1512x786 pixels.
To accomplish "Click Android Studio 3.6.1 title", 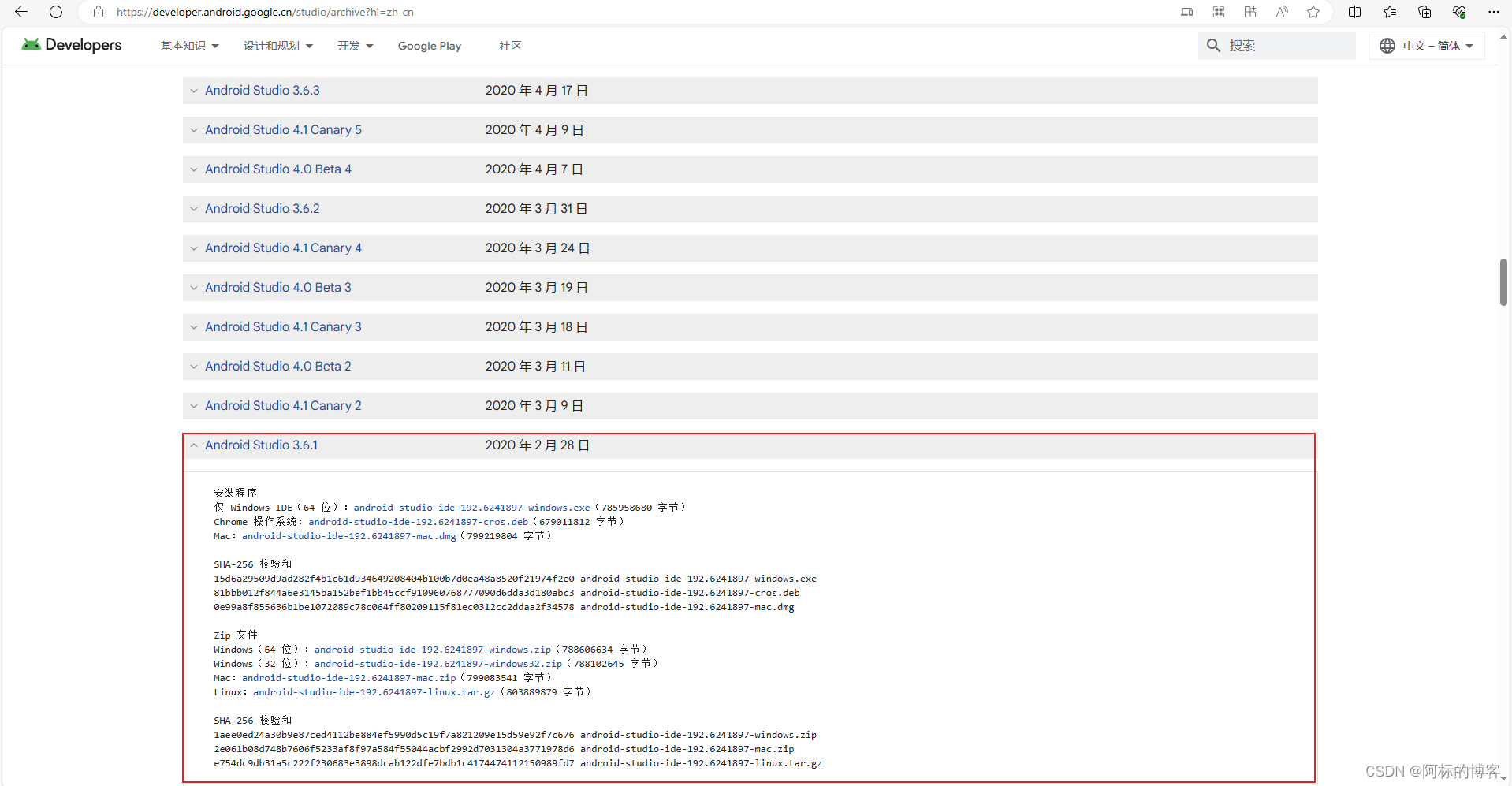I will click(261, 445).
